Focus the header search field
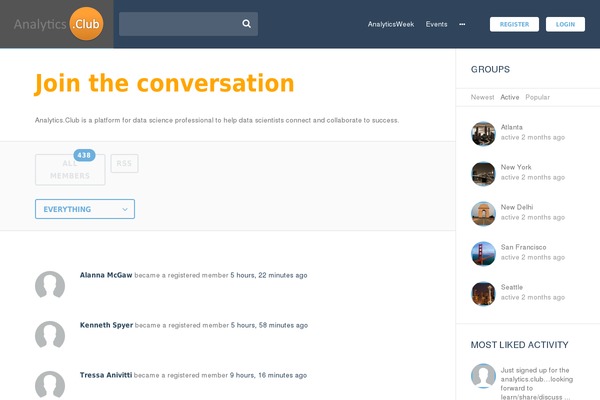The height and width of the screenshot is (400, 600). (188, 24)
